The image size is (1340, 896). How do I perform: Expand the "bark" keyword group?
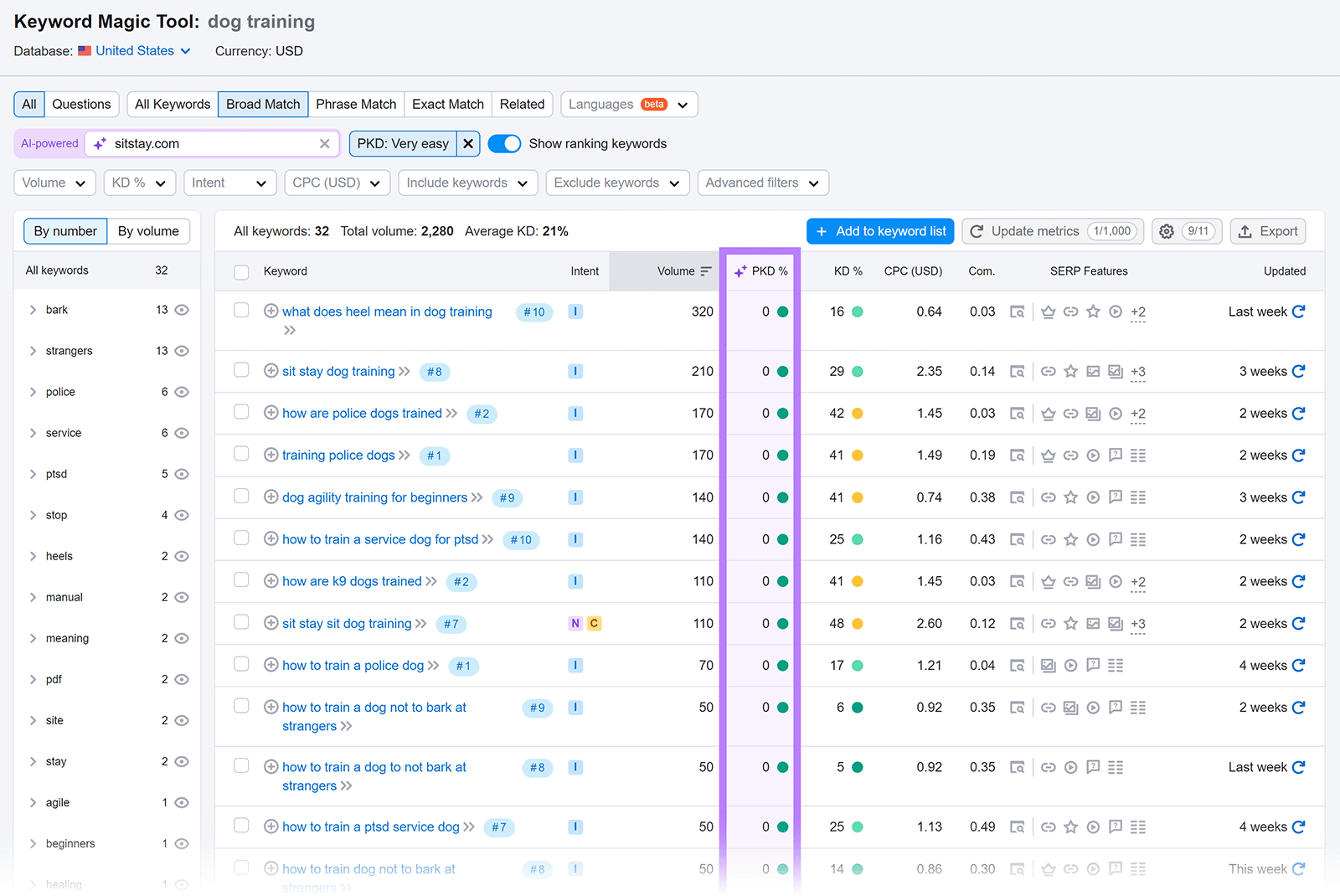pyautogui.click(x=33, y=309)
